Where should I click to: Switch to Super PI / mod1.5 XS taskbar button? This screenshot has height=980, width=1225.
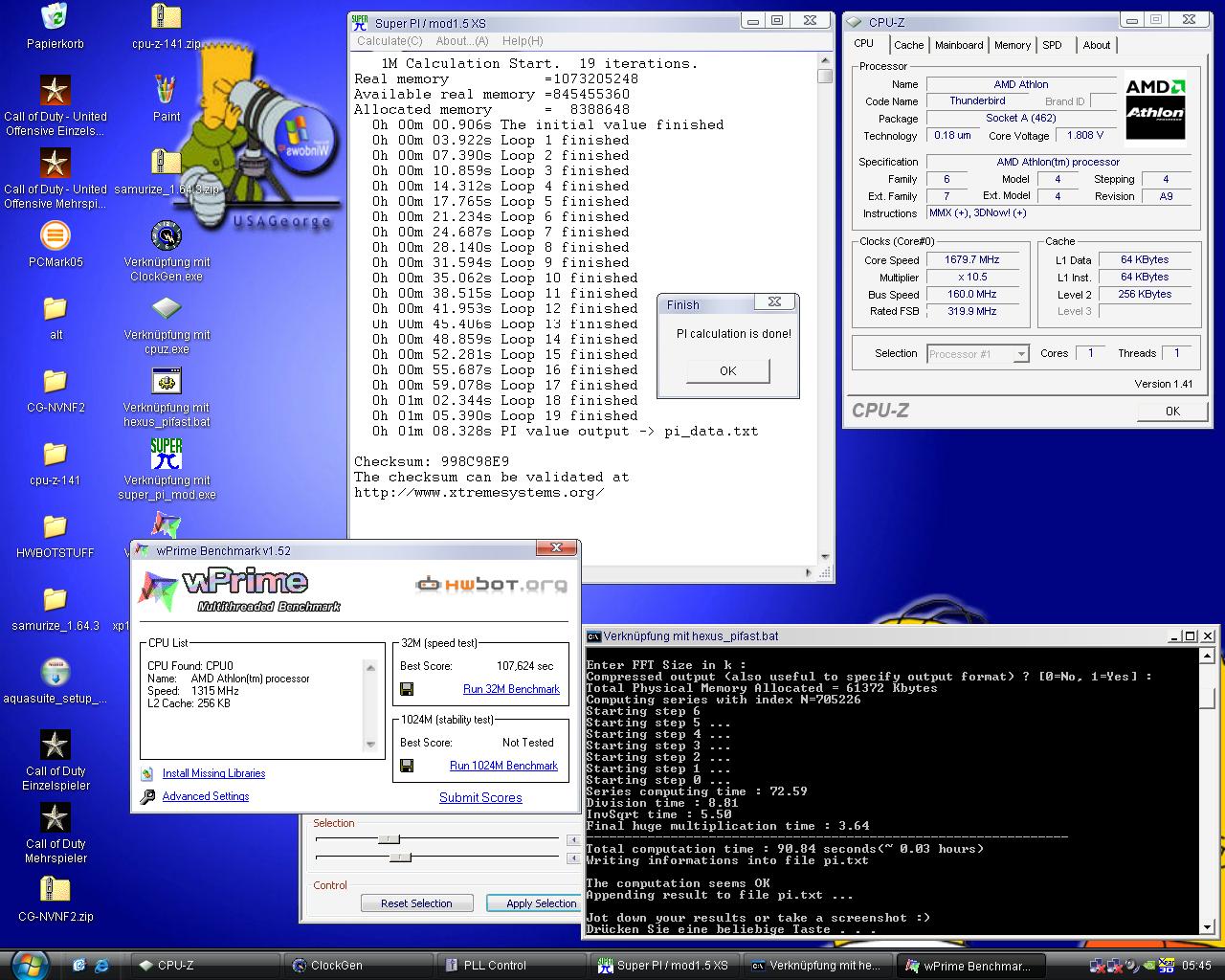click(663, 965)
